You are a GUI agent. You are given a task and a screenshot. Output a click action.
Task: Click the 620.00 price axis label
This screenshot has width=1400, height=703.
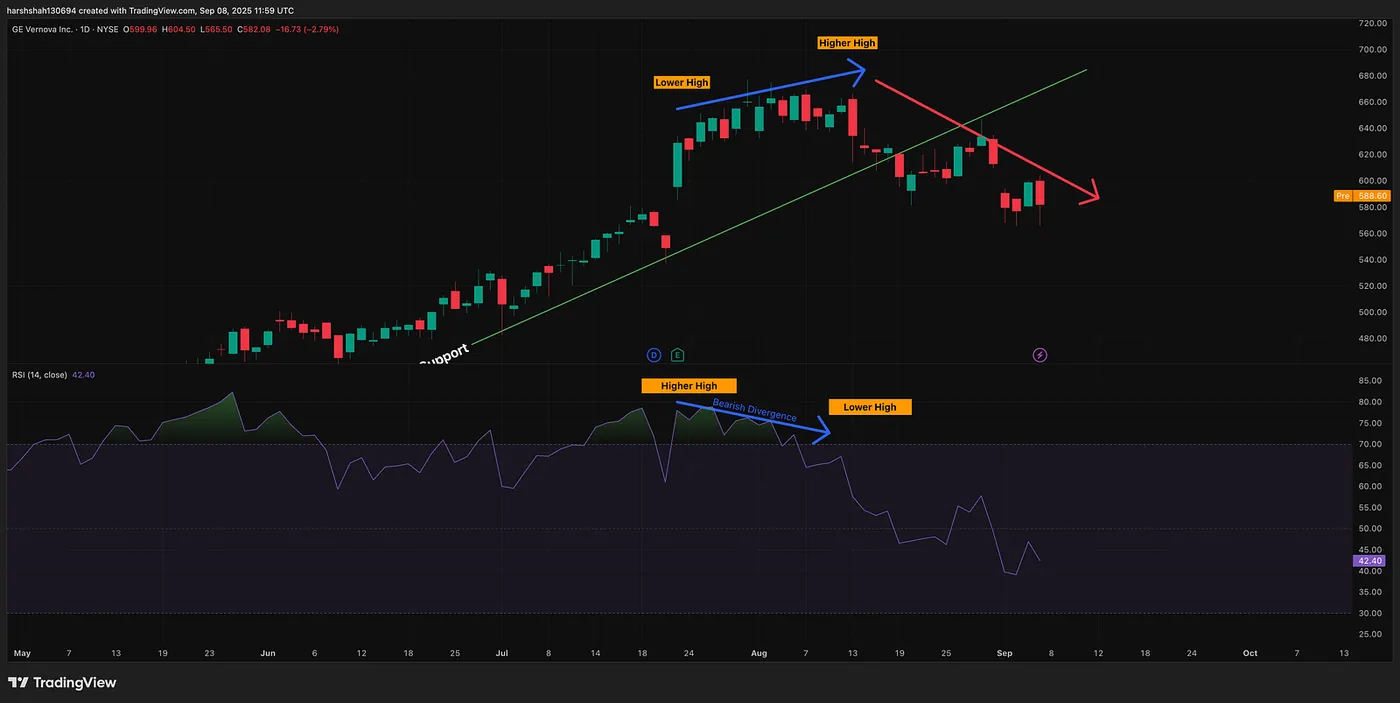[x=1372, y=155]
